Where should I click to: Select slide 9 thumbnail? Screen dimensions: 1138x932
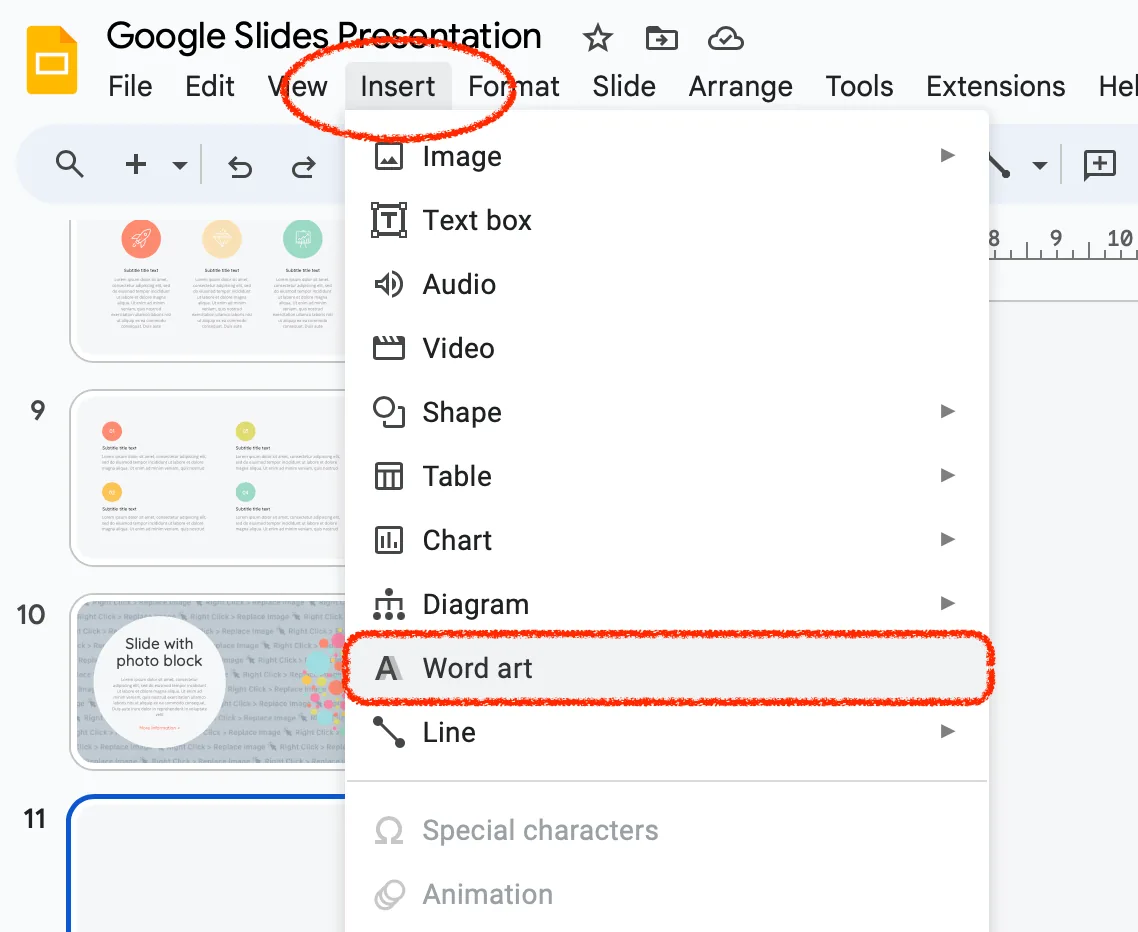[x=207, y=478]
